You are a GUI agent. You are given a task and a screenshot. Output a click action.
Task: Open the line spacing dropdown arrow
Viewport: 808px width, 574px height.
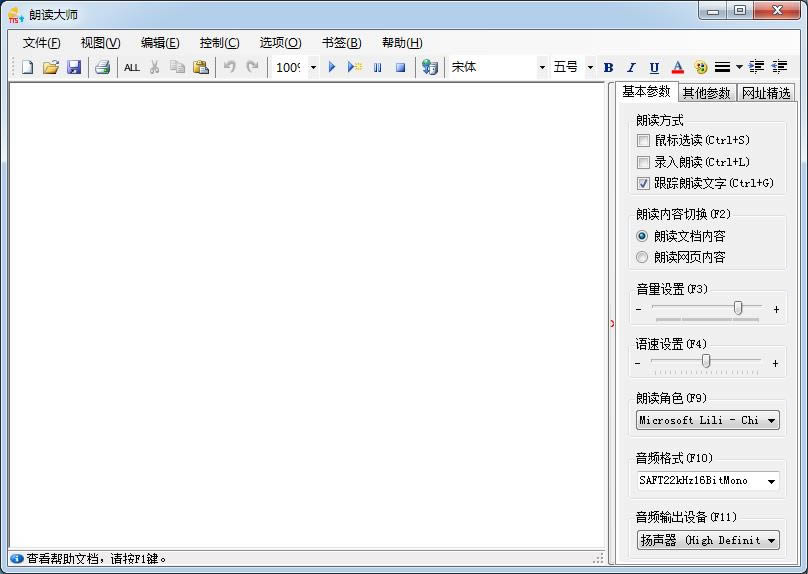click(x=739, y=67)
